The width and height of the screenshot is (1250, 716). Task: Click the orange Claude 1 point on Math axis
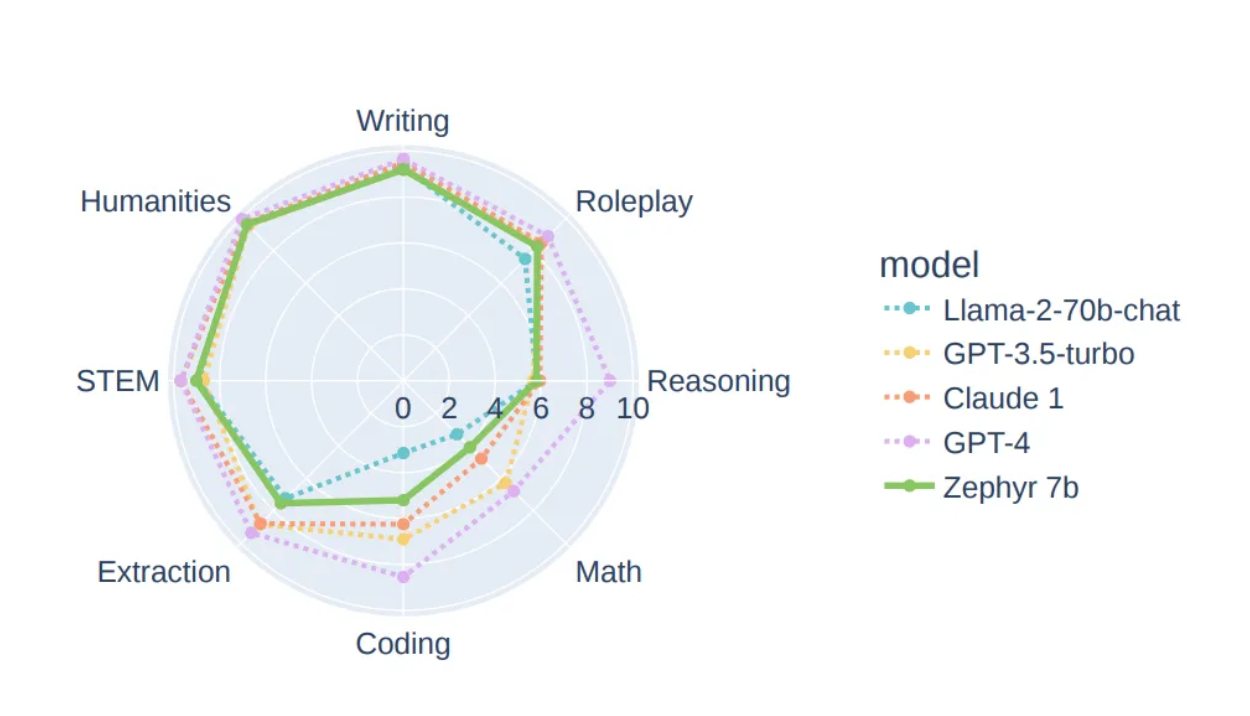point(481,459)
